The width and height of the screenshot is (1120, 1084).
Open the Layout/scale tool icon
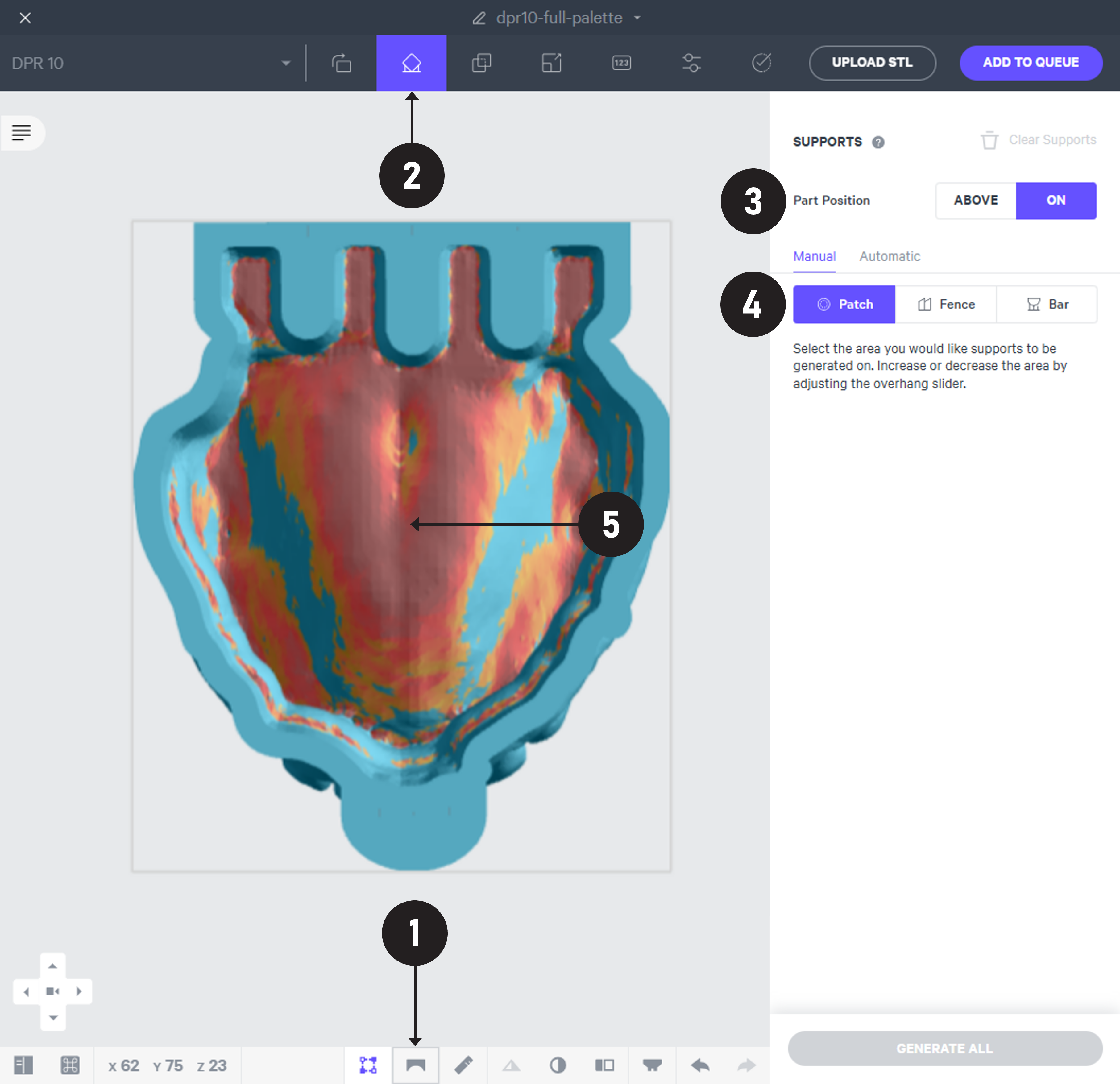(x=551, y=63)
